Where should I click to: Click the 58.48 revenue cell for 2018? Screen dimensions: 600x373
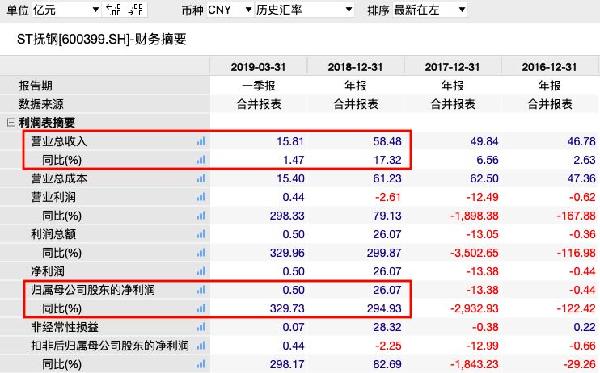387,141
